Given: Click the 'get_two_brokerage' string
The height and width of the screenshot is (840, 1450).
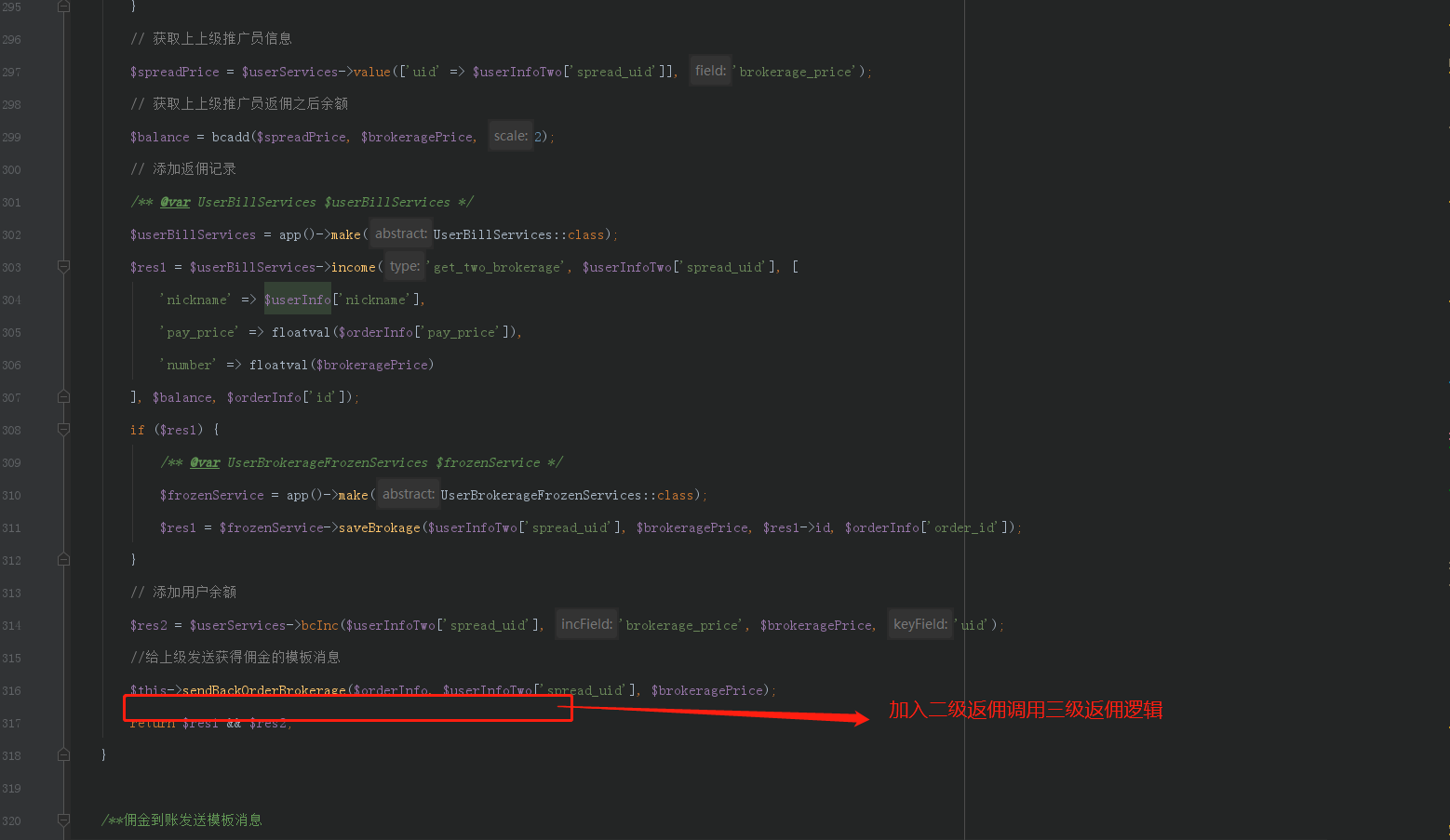Looking at the screenshot, I should [x=498, y=267].
